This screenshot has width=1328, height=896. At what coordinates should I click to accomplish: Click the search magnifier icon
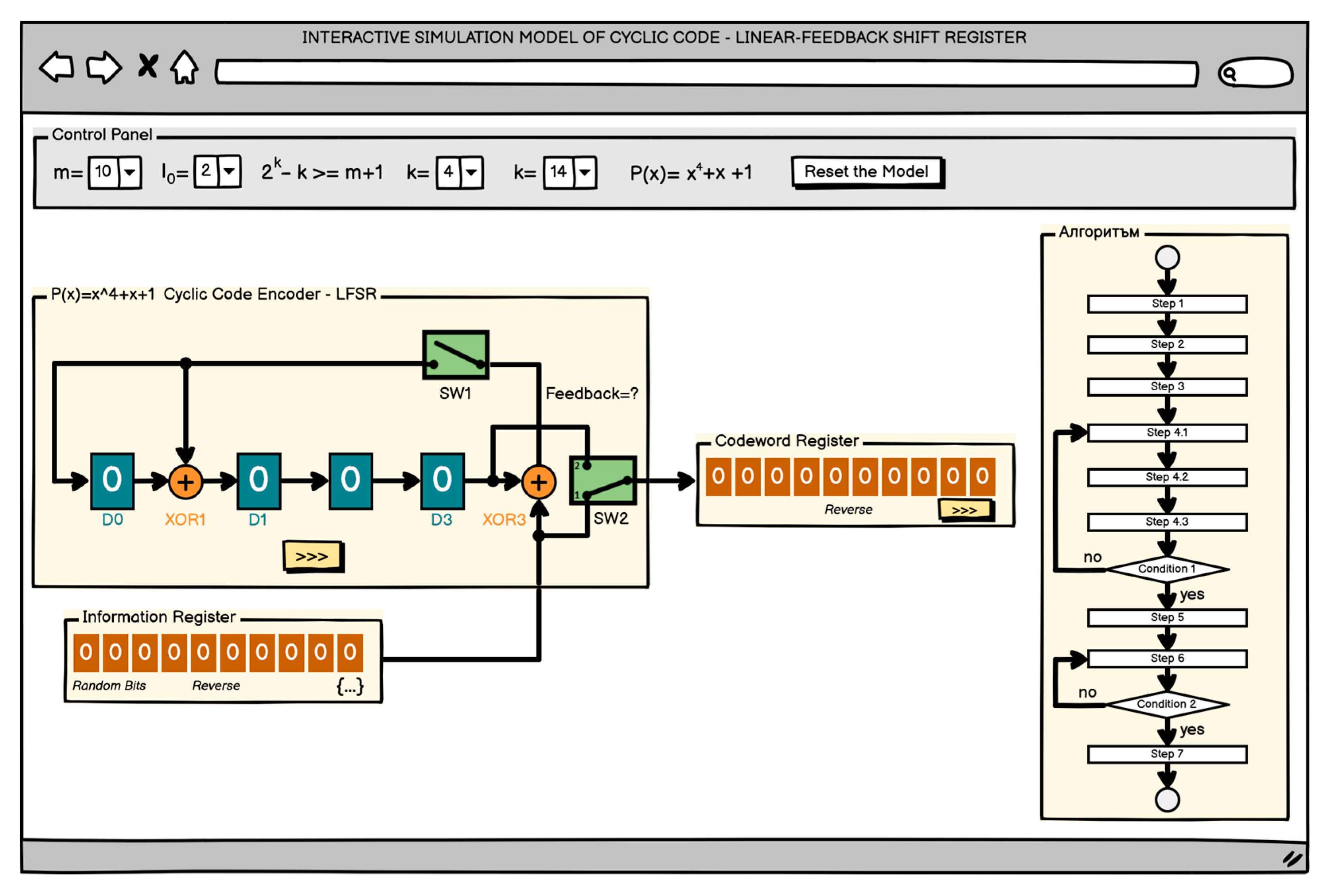(x=1229, y=74)
